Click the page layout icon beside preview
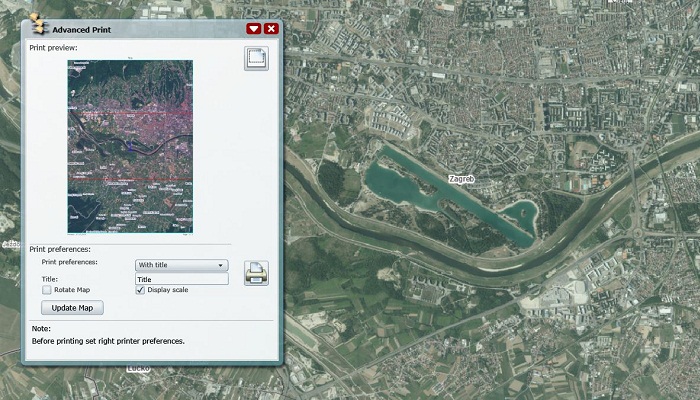The image size is (700, 400). [256, 58]
